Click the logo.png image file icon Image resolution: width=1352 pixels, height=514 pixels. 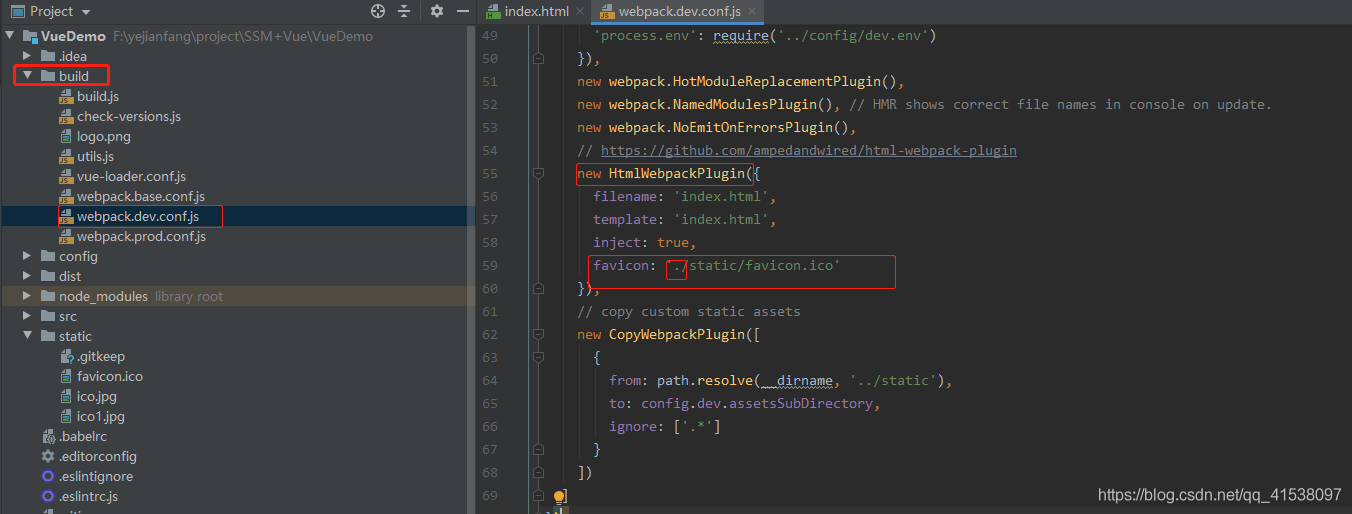(66, 136)
